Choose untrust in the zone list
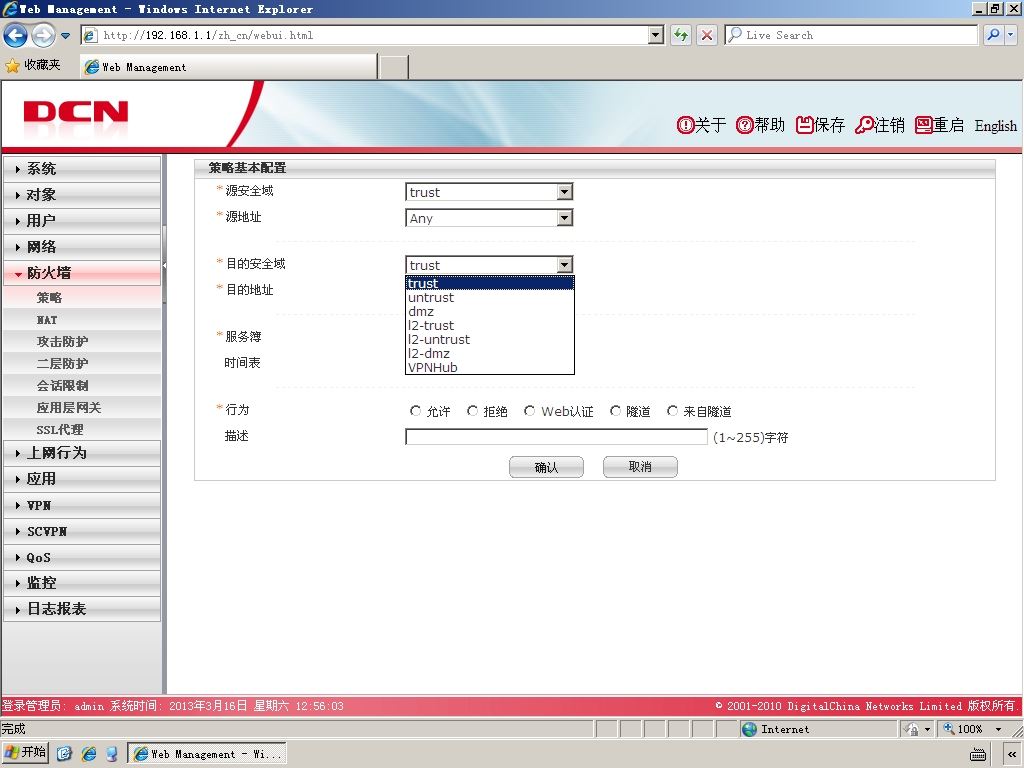The image size is (1024, 768). (x=490, y=297)
